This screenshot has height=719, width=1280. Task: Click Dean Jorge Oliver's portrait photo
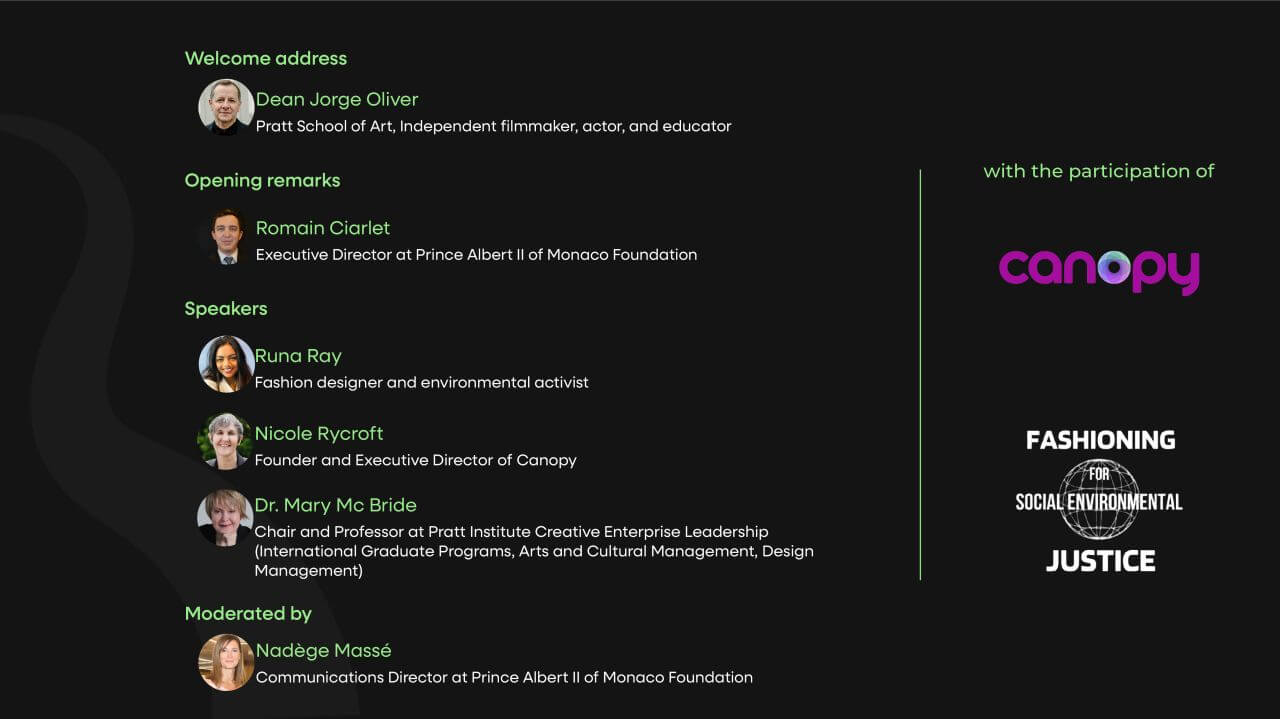(226, 107)
